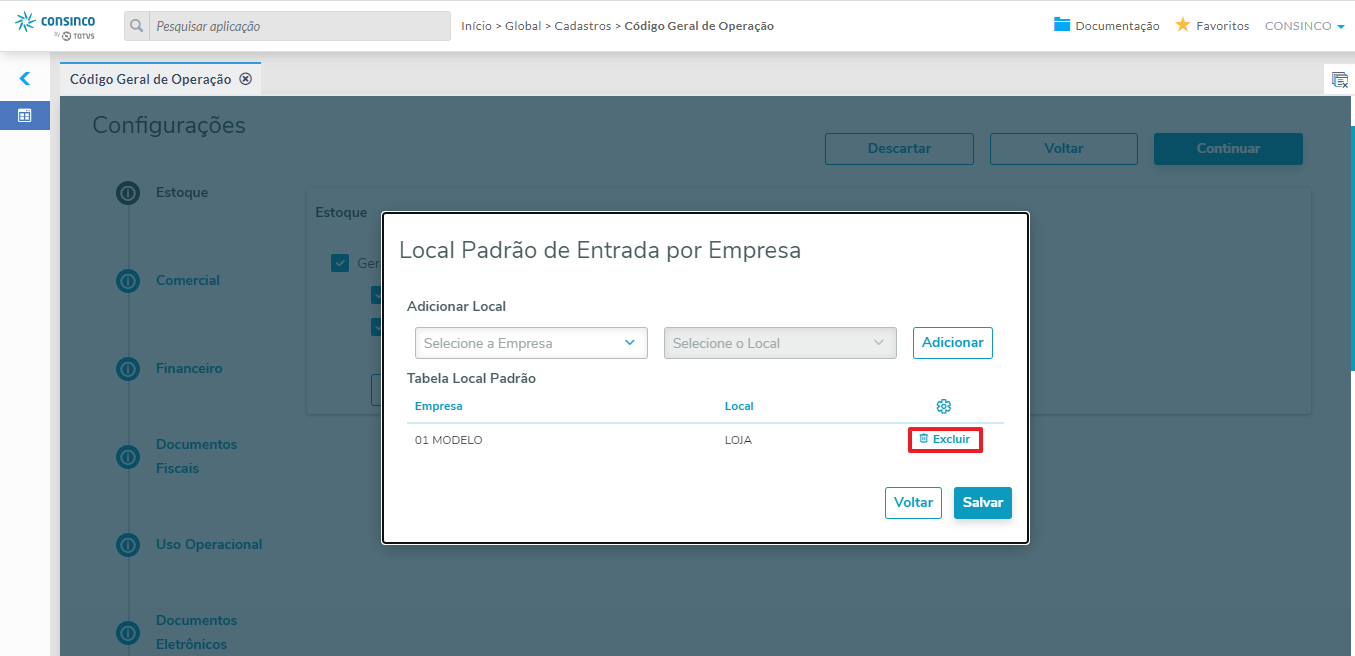
Task: Open the Financeiro configuration step label
Action: (189, 368)
